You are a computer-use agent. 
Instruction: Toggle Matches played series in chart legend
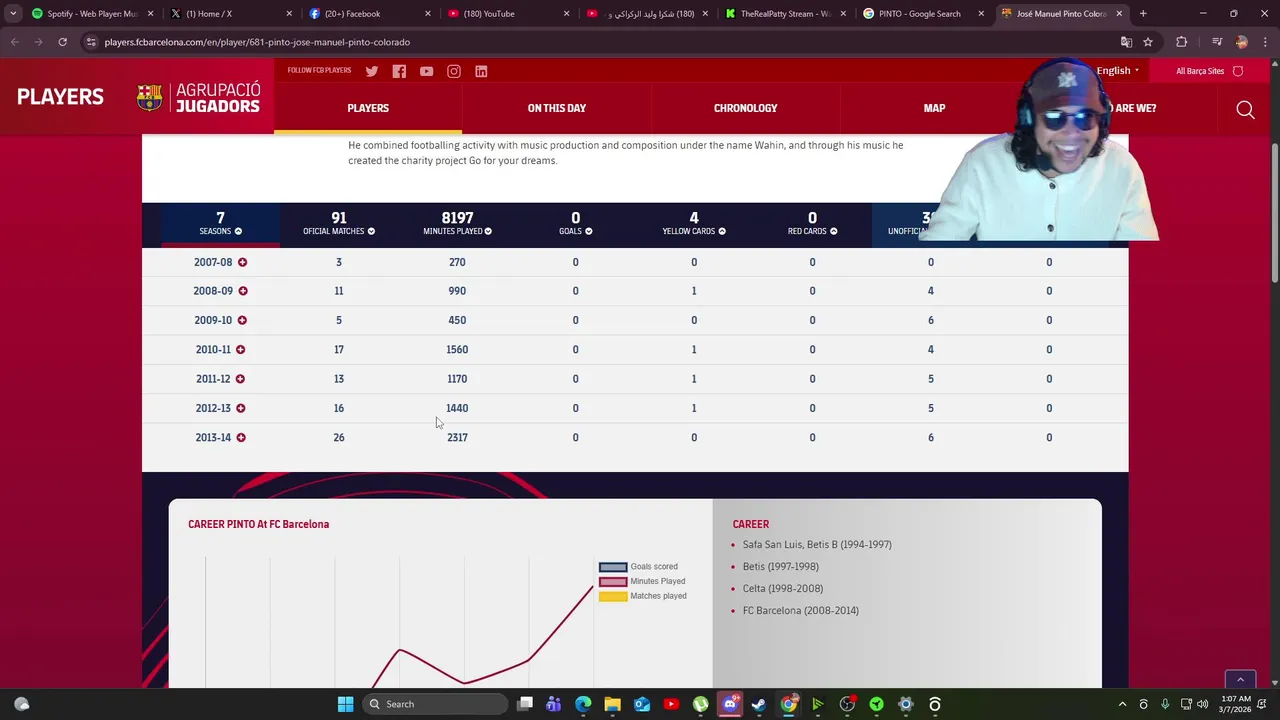[642, 596]
